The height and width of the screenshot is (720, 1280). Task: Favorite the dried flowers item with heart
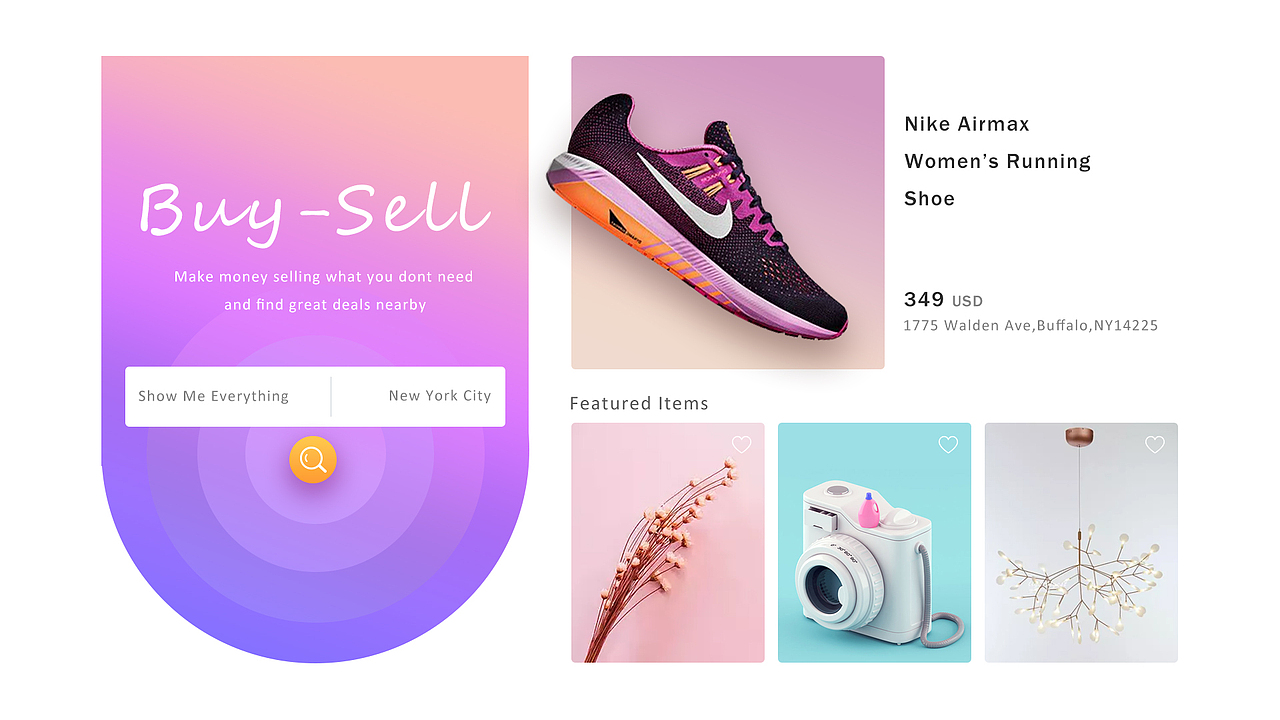click(x=741, y=445)
